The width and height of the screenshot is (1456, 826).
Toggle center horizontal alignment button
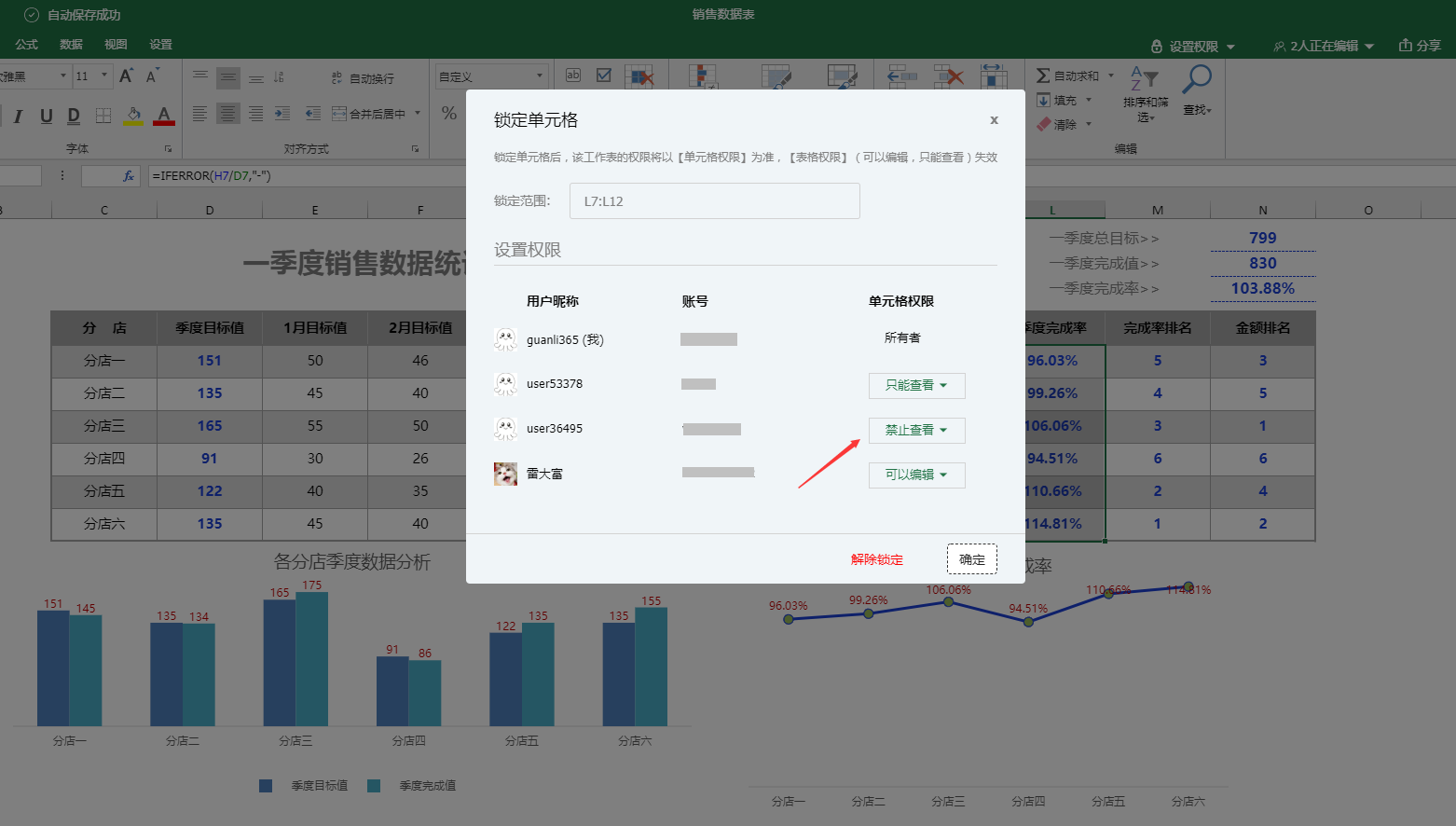[228, 114]
